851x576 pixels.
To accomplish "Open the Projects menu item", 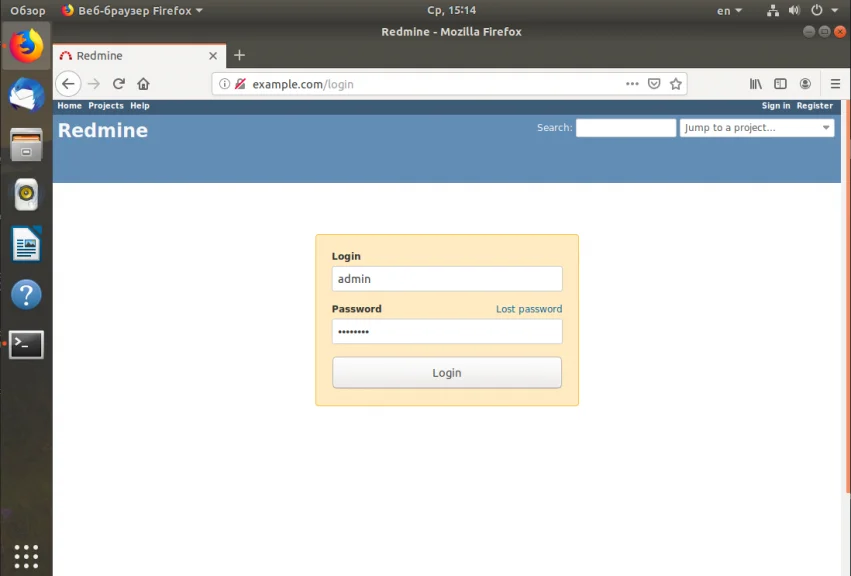I will click(x=106, y=106).
